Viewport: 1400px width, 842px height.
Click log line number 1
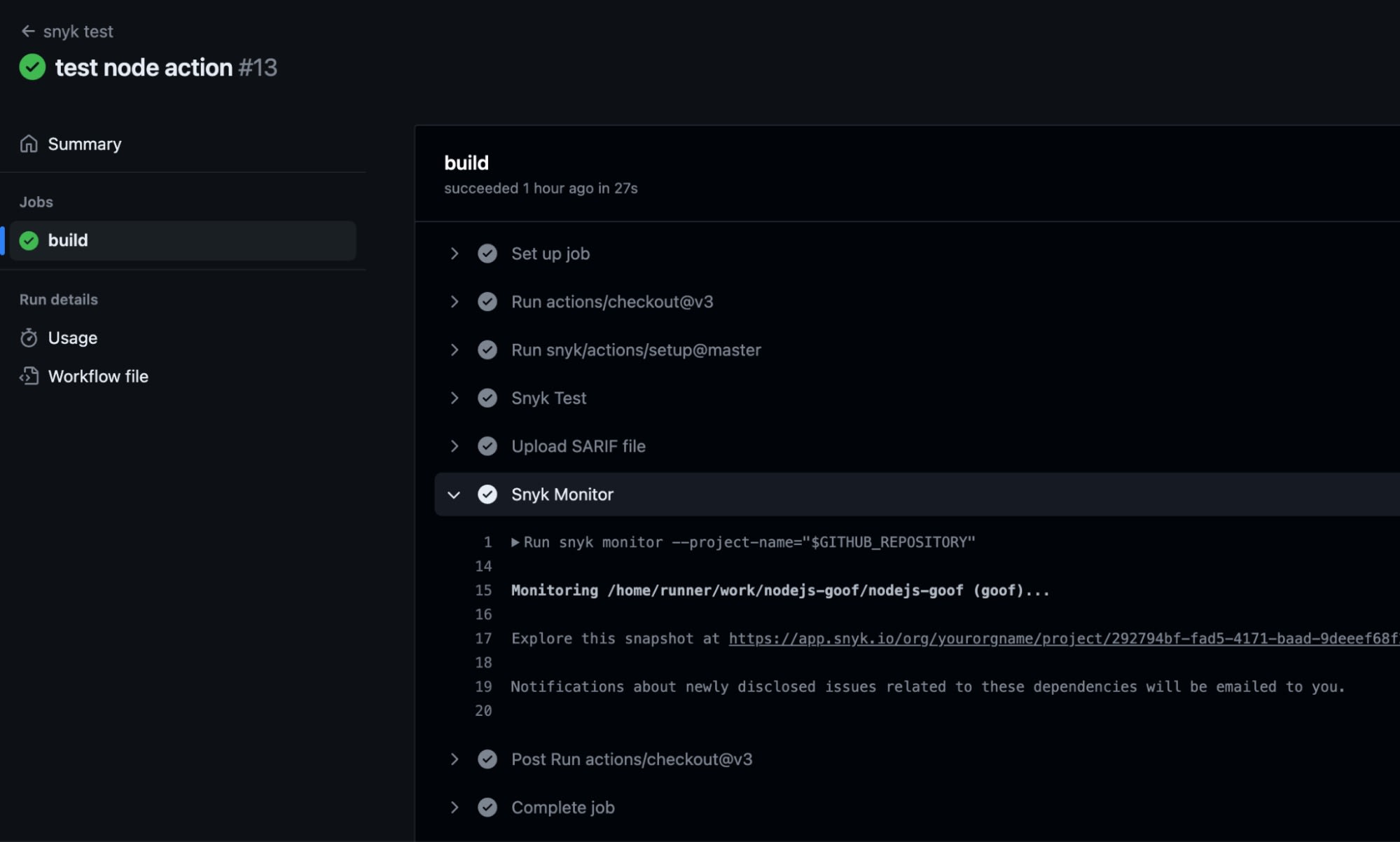click(487, 542)
